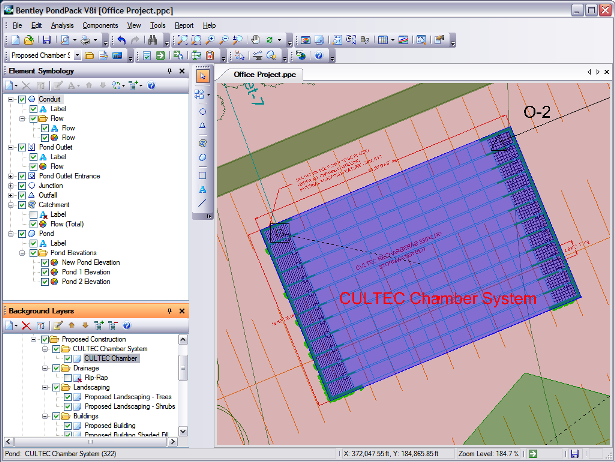
Task: Enable the Catchment Label checkbox
Action: click(33, 215)
